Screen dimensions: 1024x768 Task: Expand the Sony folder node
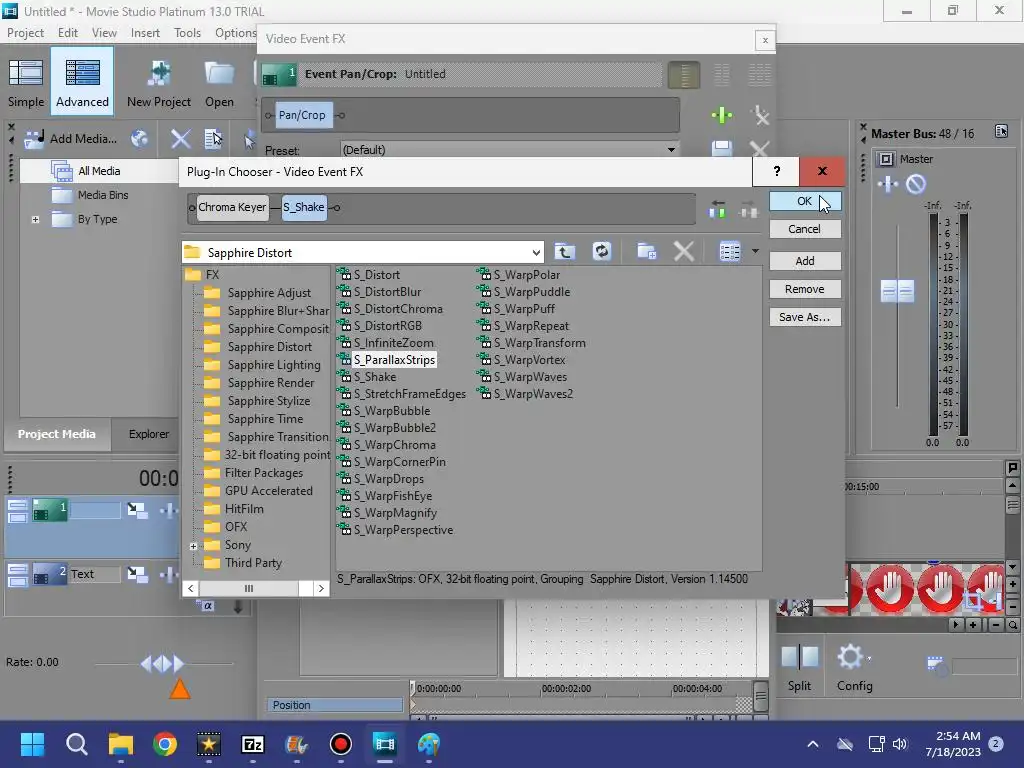pyautogui.click(x=193, y=546)
